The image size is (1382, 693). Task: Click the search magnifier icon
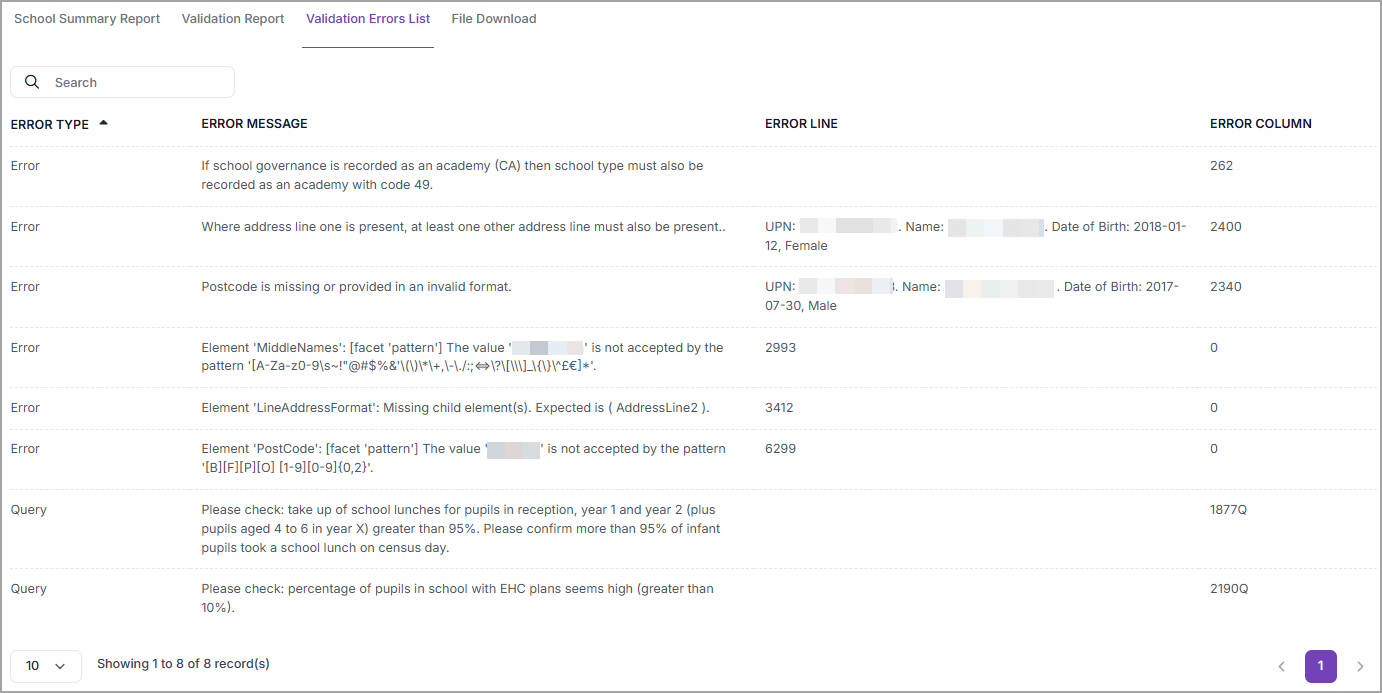tap(32, 82)
